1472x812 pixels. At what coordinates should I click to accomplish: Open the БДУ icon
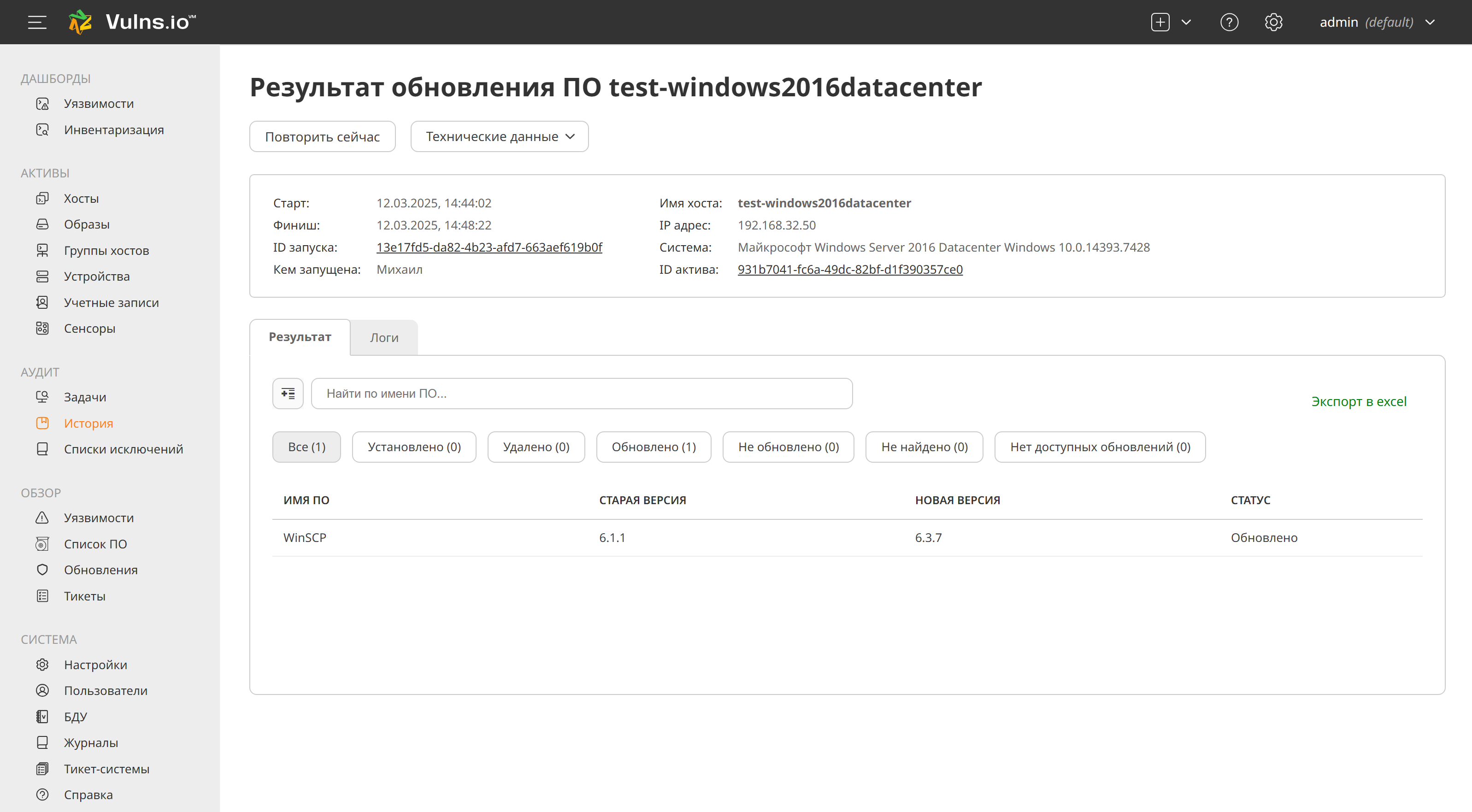click(42, 717)
